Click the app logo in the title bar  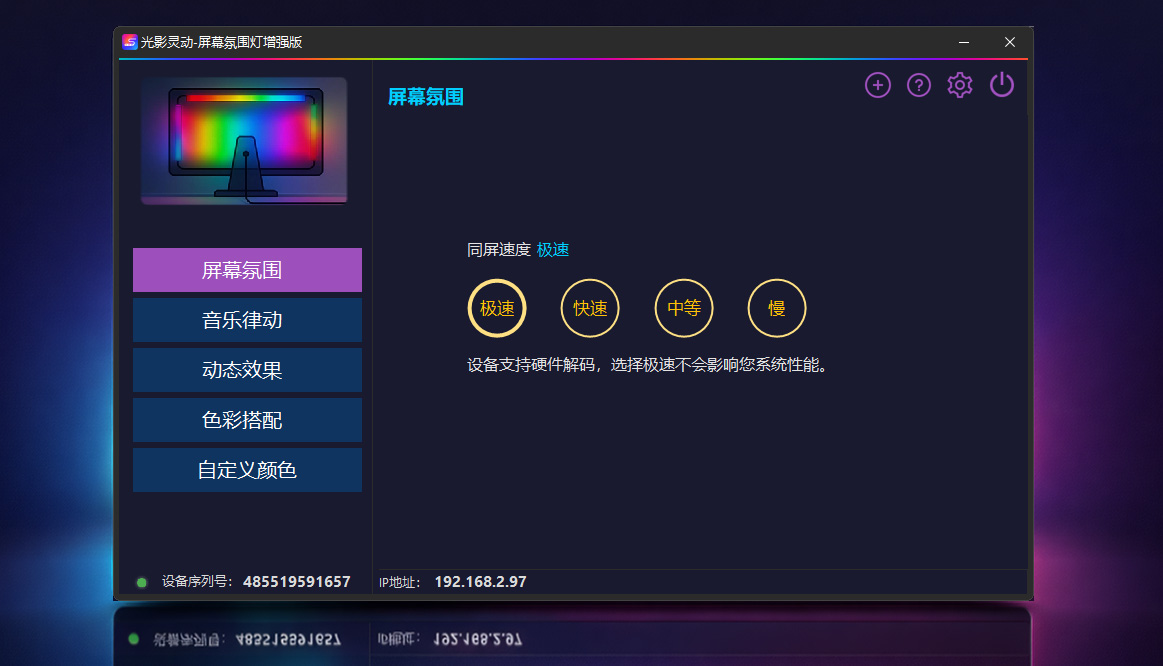point(131,41)
